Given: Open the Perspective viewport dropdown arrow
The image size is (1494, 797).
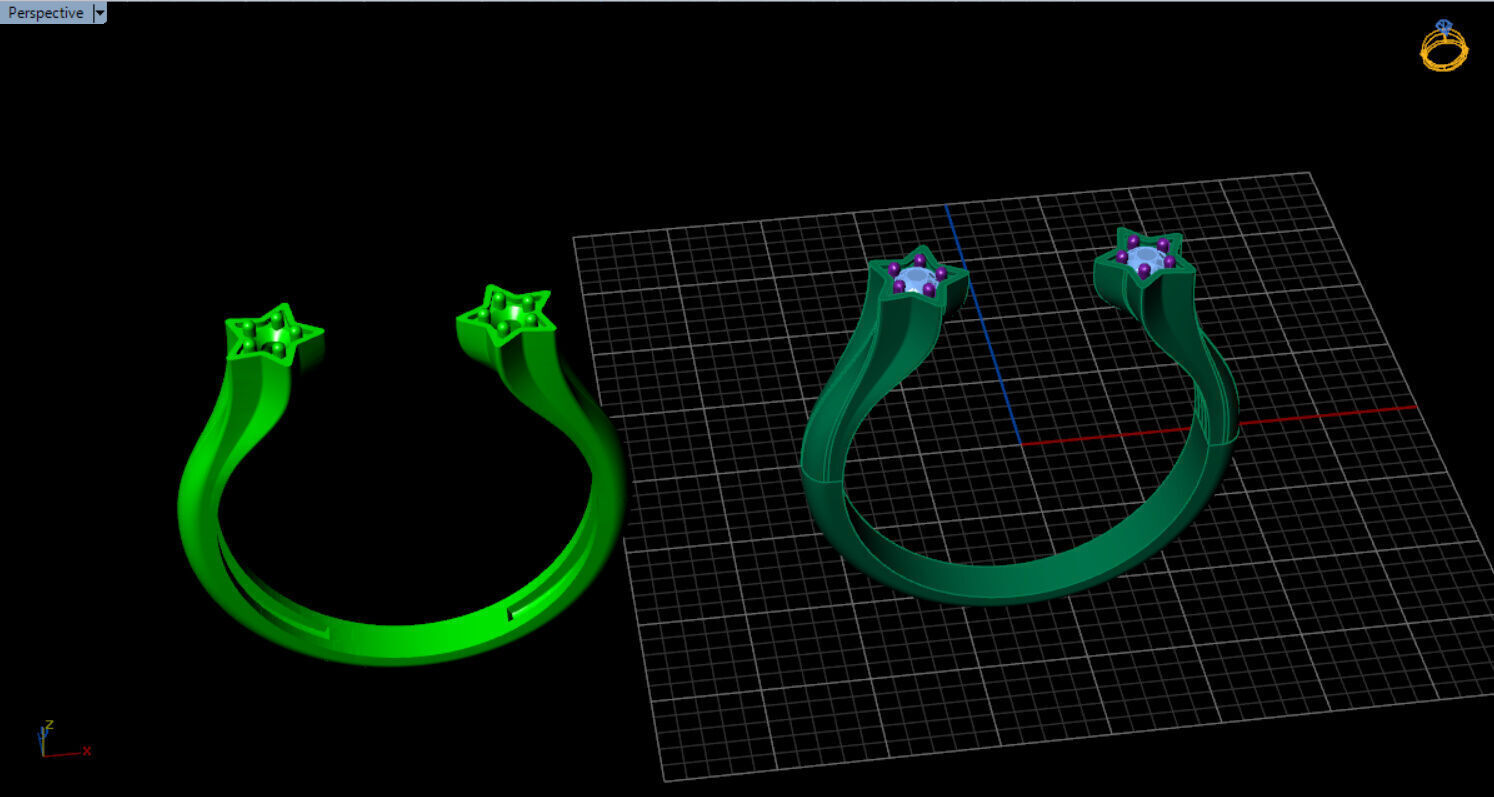Looking at the screenshot, I should [x=99, y=13].
